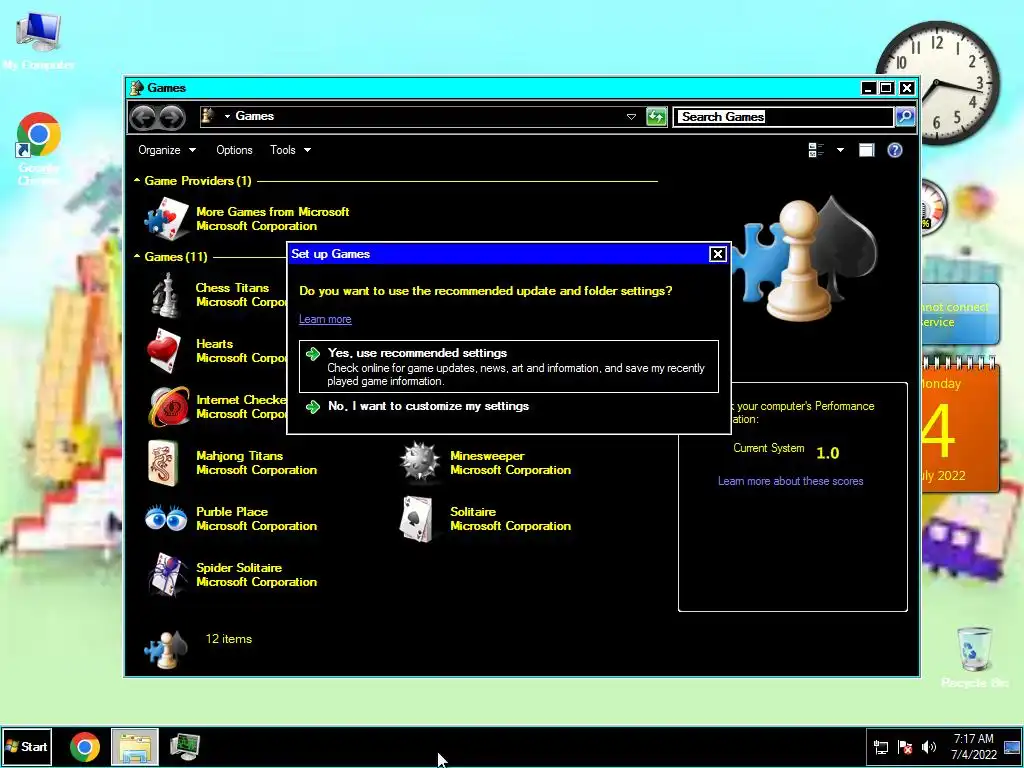Click the calendar gadget showing 4
The image size is (1024, 768).
(x=960, y=424)
